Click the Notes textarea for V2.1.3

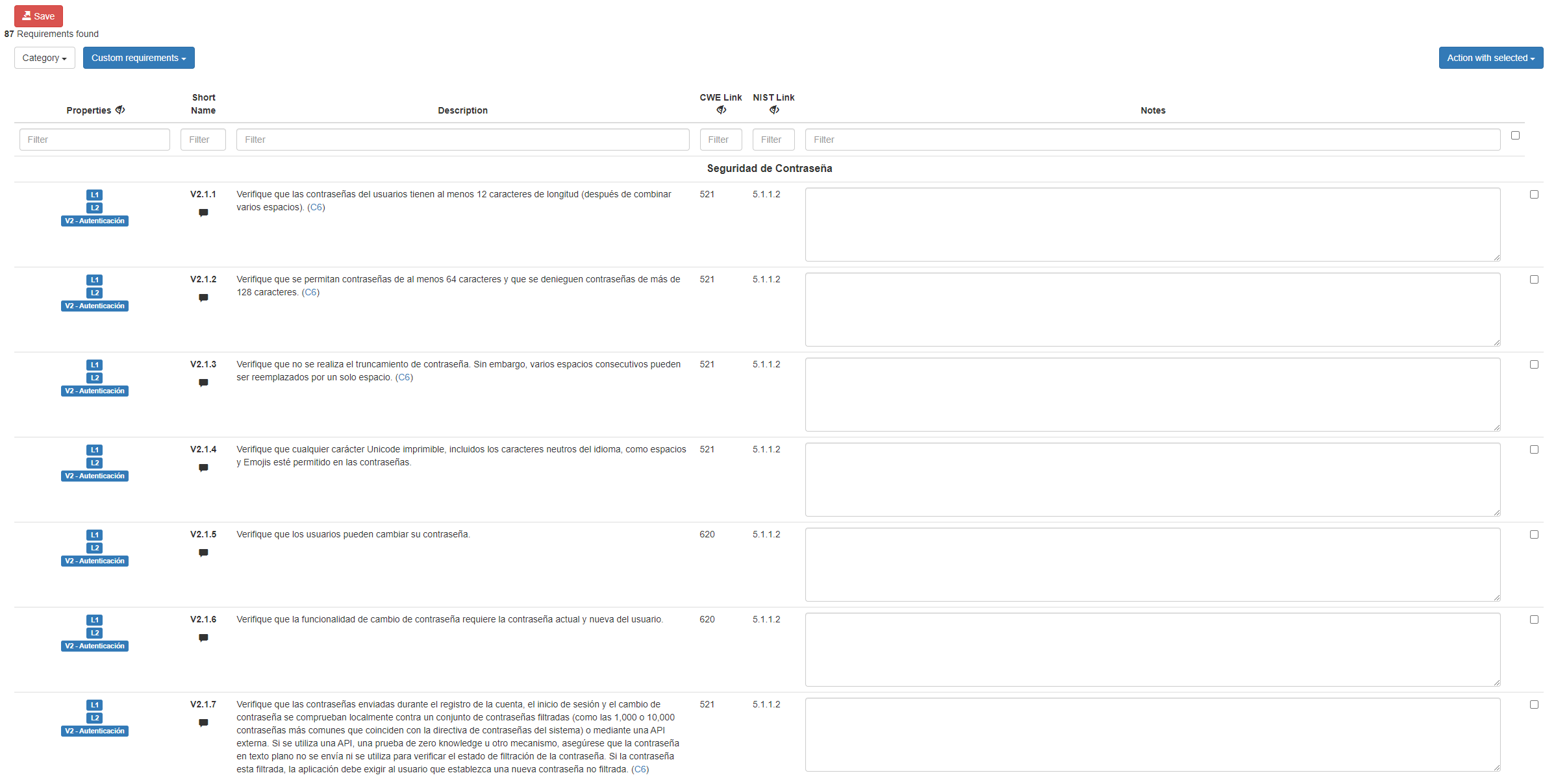[1152, 395]
